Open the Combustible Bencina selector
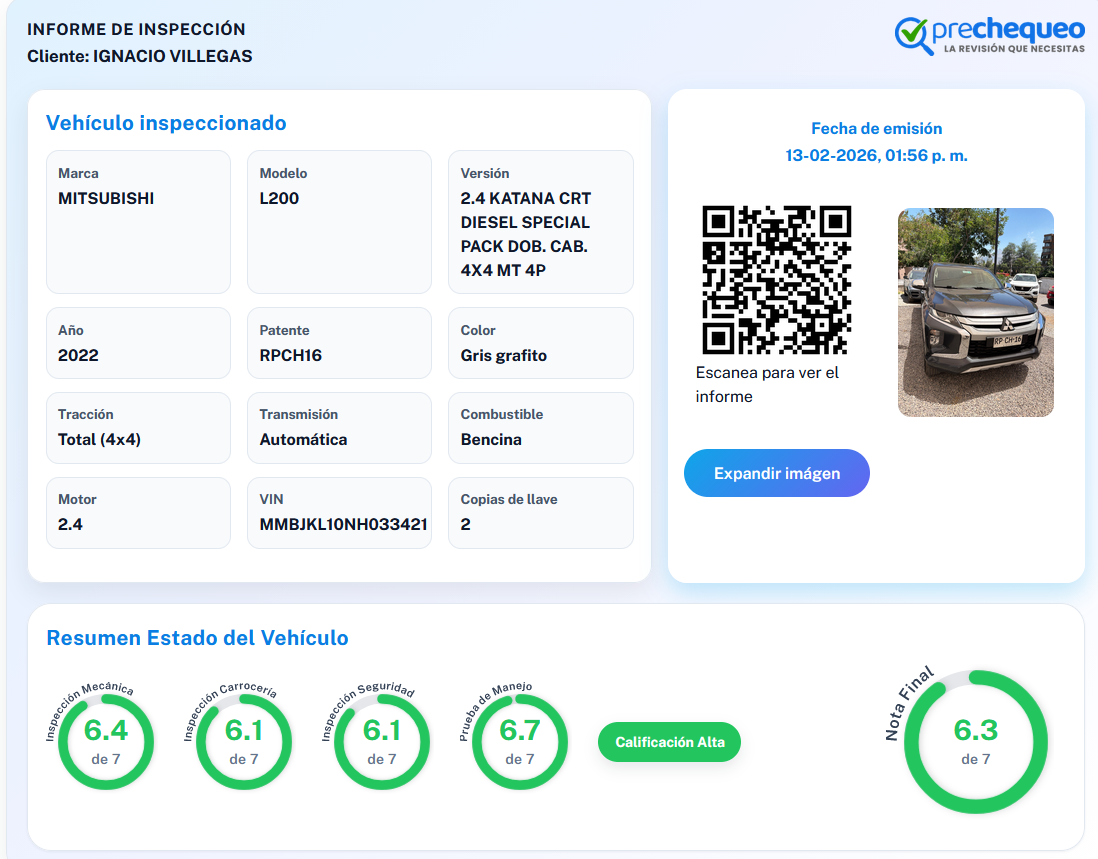The image size is (1098, 859). click(x=540, y=427)
